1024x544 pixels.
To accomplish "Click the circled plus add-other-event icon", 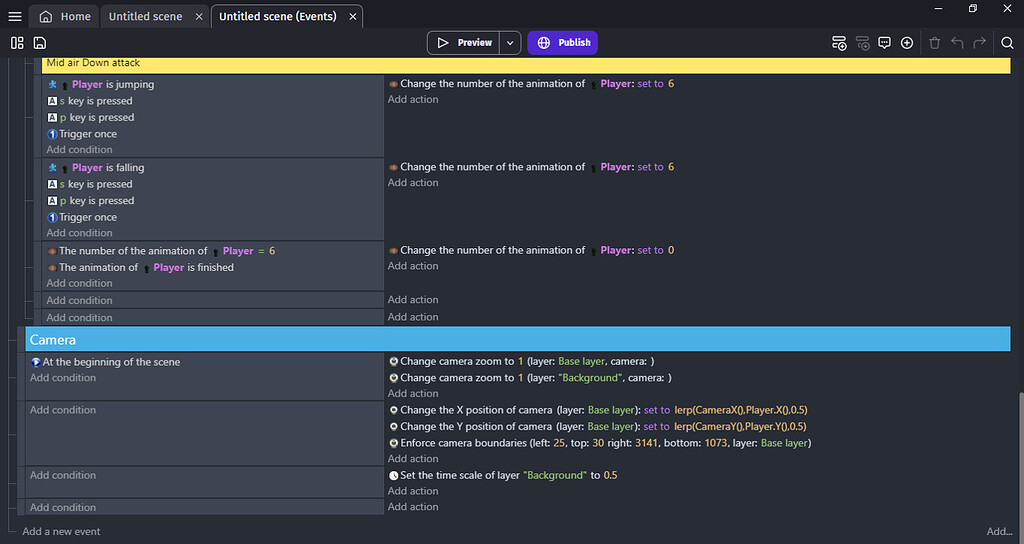I will pos(907,43).
